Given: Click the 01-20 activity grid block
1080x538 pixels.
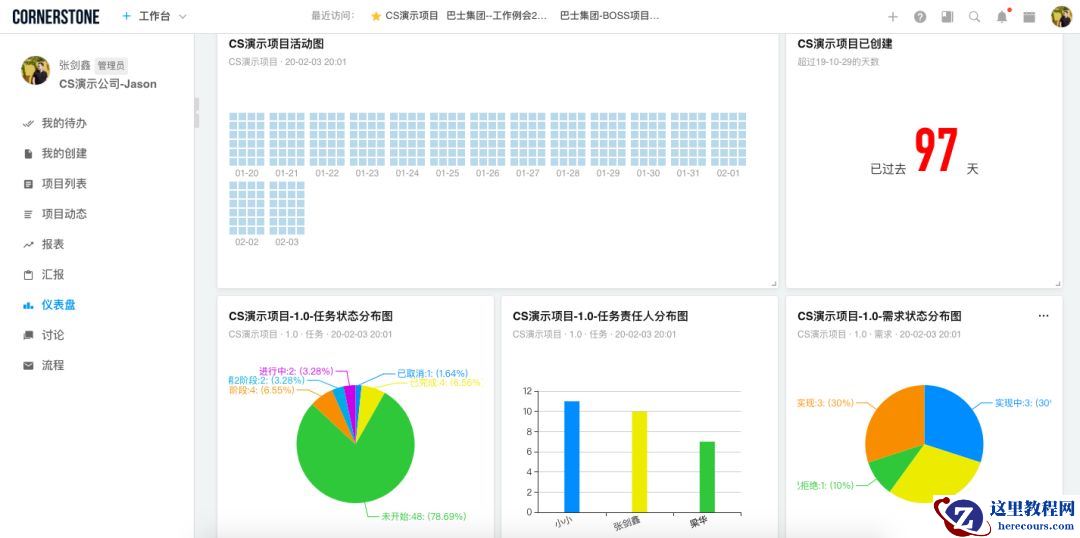Looking at the screenshot, I should click(247, 138).
